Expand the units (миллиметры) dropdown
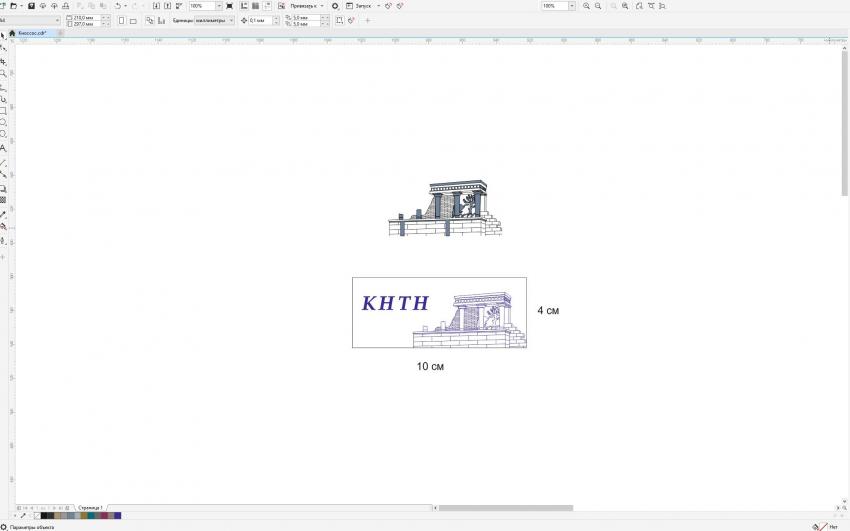 (x=231, y=20)
